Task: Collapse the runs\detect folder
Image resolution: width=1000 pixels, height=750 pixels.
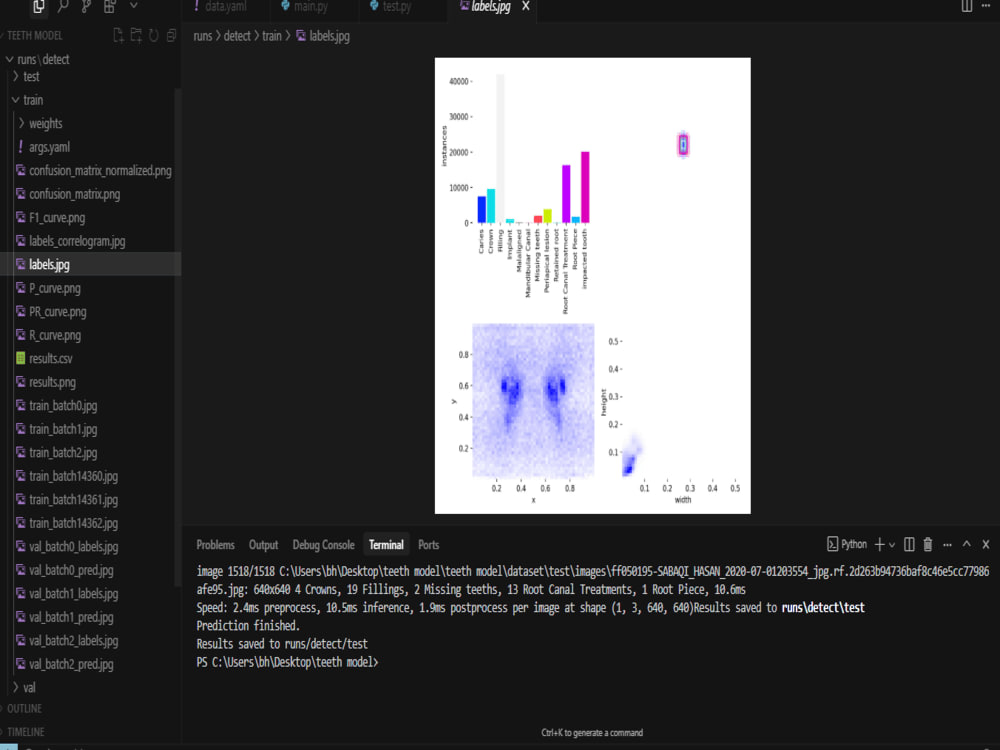Action: click(x=43, y=59)
